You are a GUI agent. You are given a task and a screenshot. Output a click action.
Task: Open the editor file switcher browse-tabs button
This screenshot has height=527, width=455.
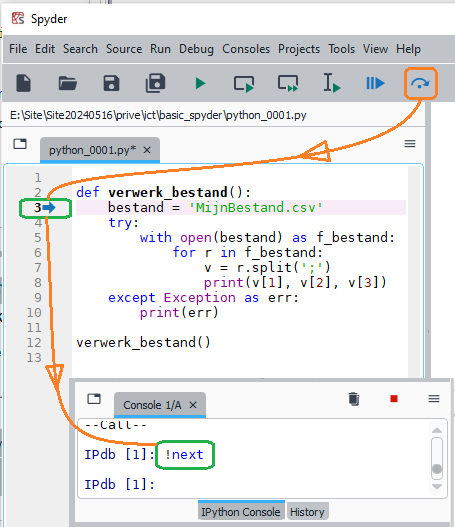click(20, 144)
